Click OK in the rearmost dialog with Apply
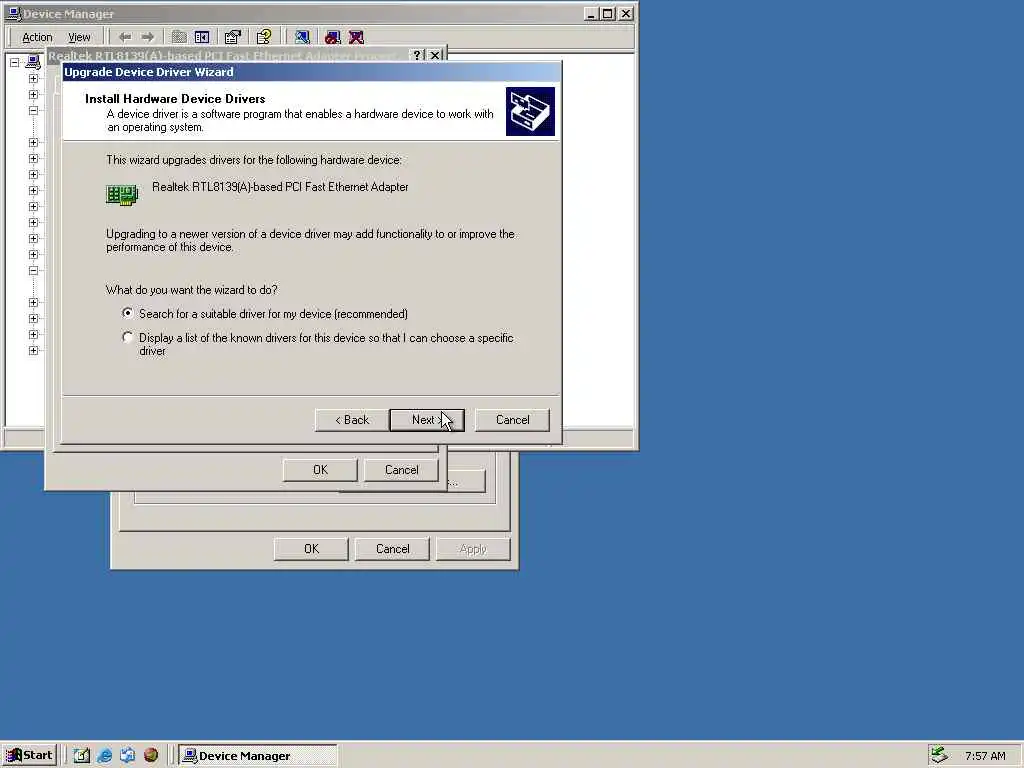The width and height of the screenshot is (1024, 768). [x=312, y=549]
